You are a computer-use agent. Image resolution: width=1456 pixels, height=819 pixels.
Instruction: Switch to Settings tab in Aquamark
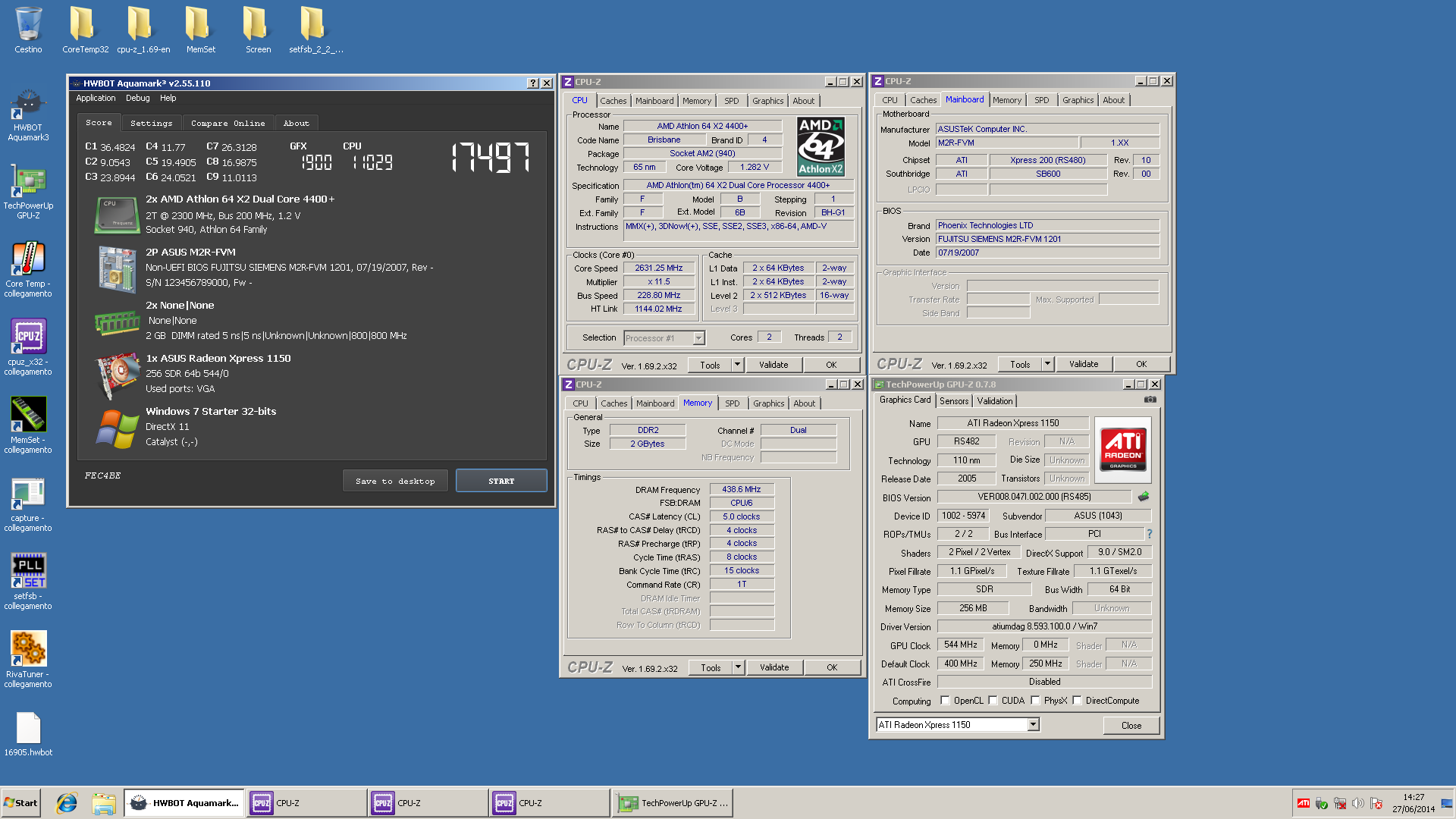click(151, 123)
